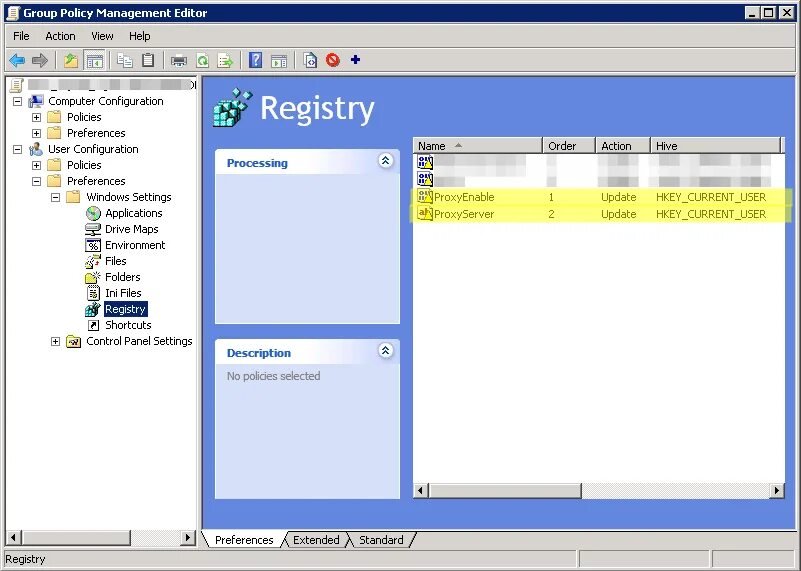Maximize the Group Policy Management Editor window
Viewport: 801px width, 571px height.
pyautogui.click(x=768, y=13)
